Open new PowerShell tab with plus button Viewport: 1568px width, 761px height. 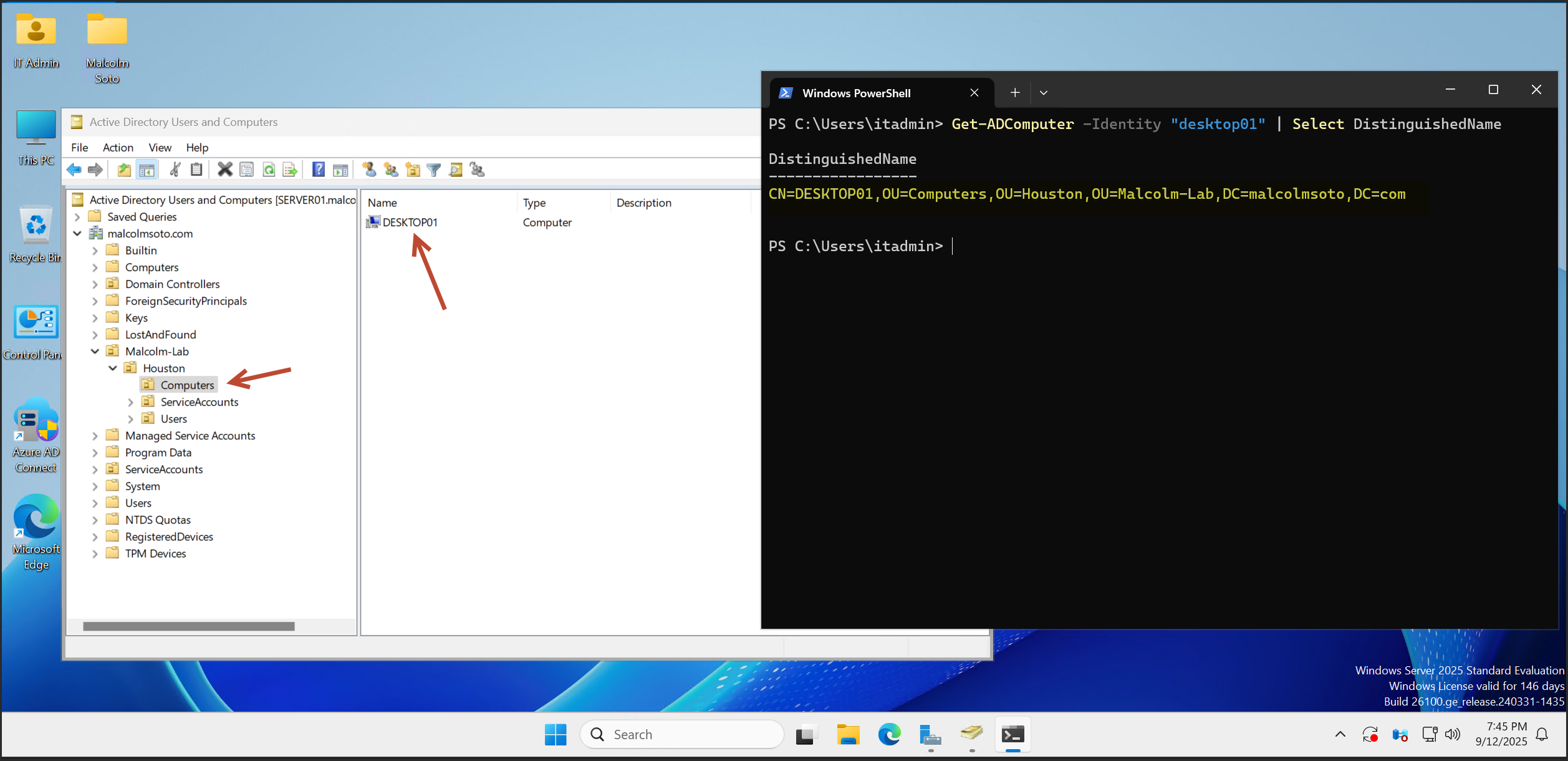(1015, 93)
